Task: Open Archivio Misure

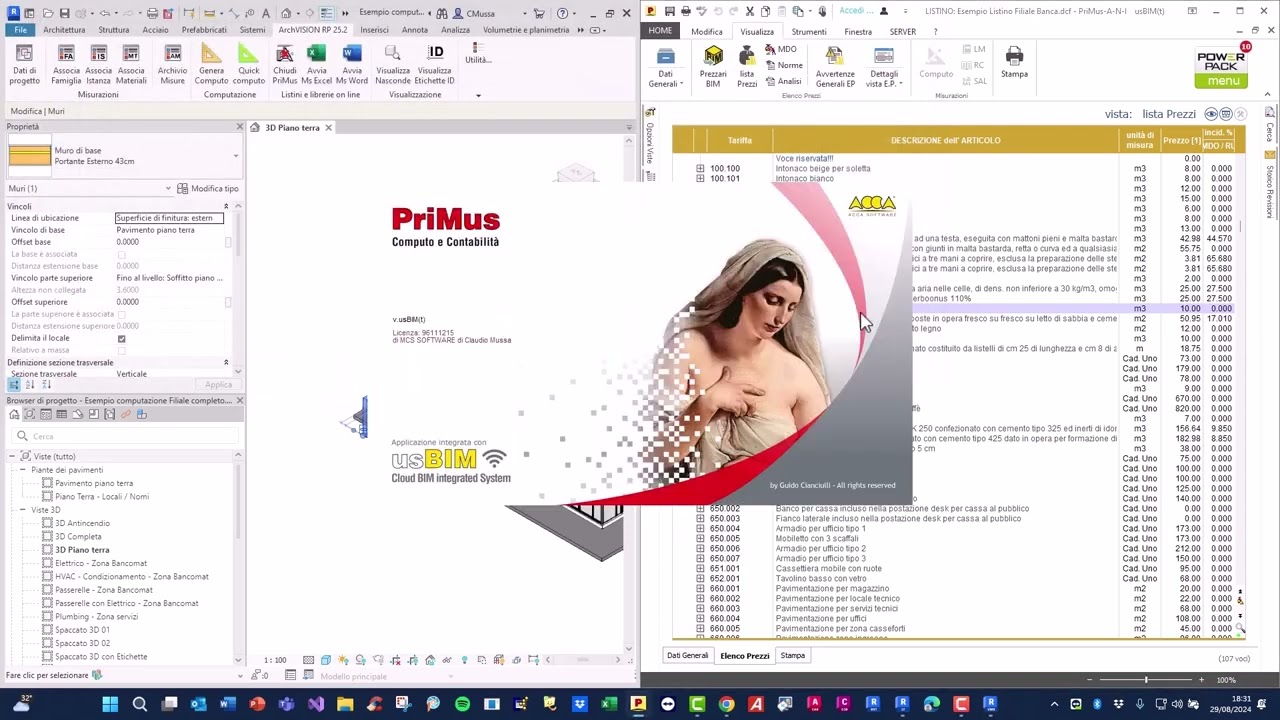Action: [172, 64]
